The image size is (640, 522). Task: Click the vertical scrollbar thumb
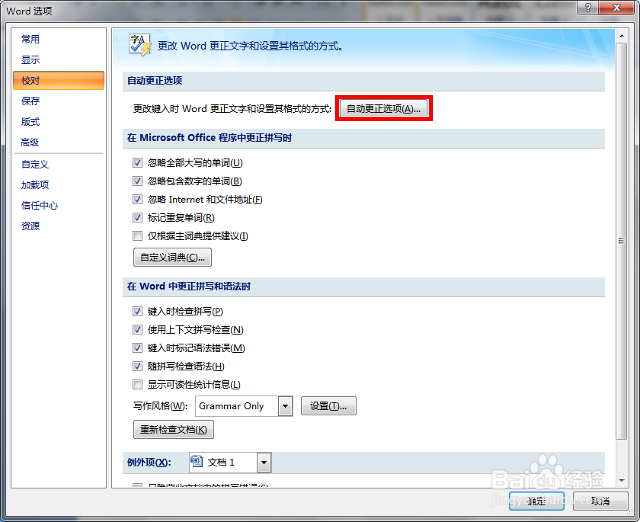(x=621, y=241)
